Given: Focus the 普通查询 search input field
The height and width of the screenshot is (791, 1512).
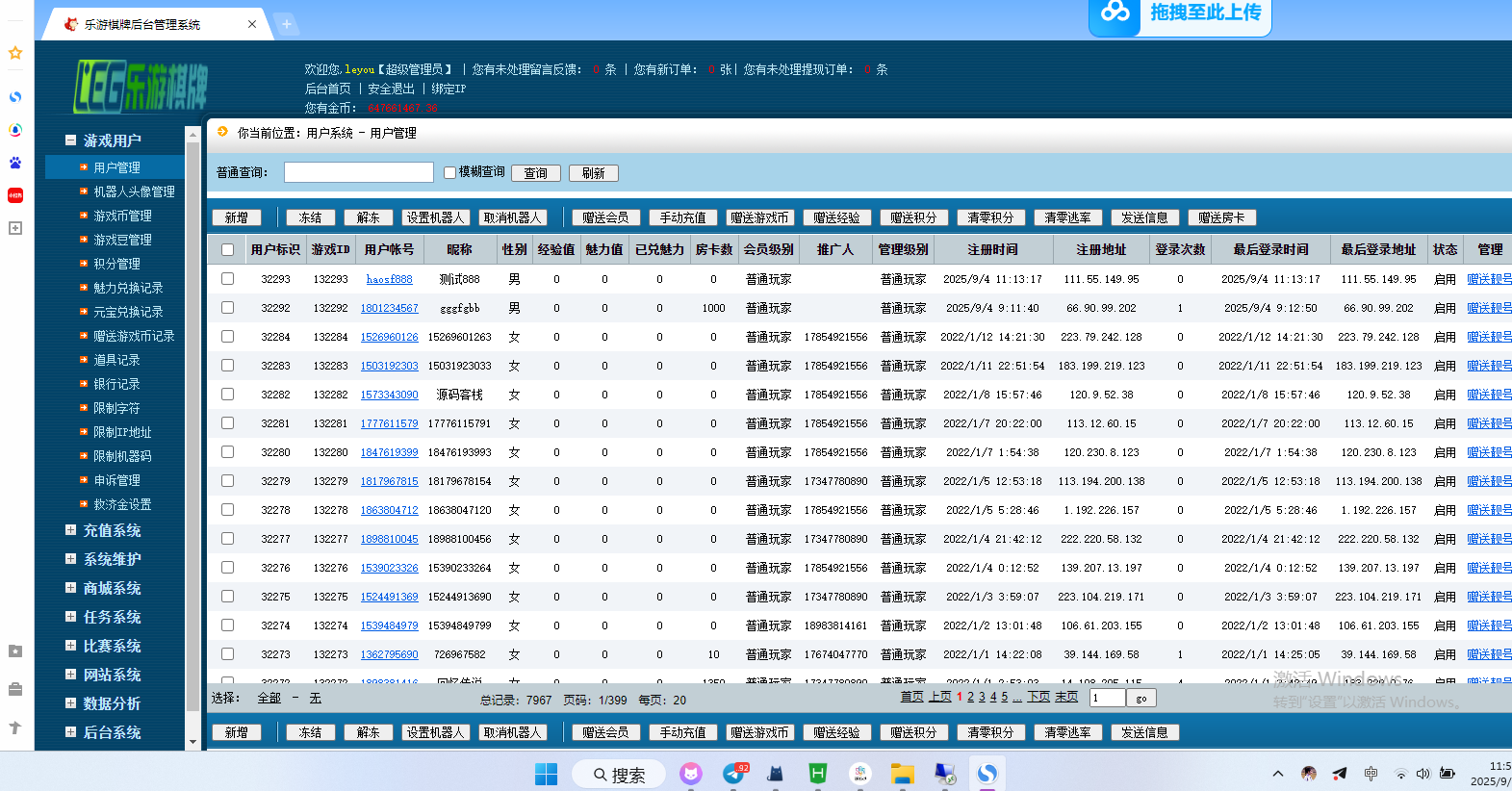Looking at the screenshot, I should 358,172.
